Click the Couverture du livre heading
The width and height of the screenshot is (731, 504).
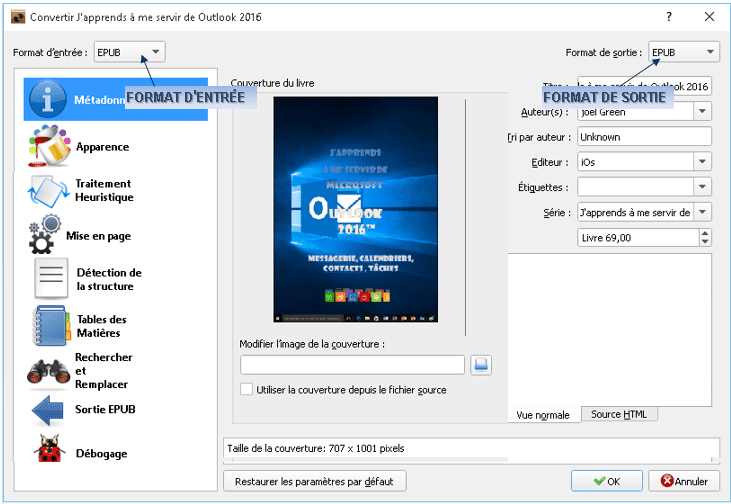pyautogui.click(x=272, y=83)
